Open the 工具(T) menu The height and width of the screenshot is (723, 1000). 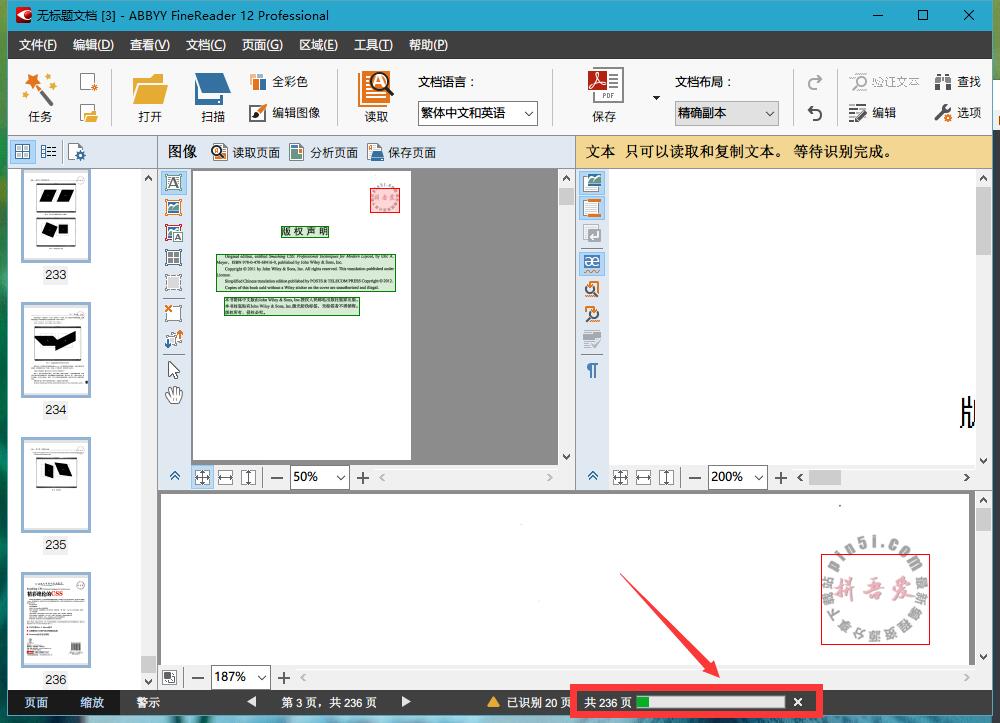[x=373, y=45]
